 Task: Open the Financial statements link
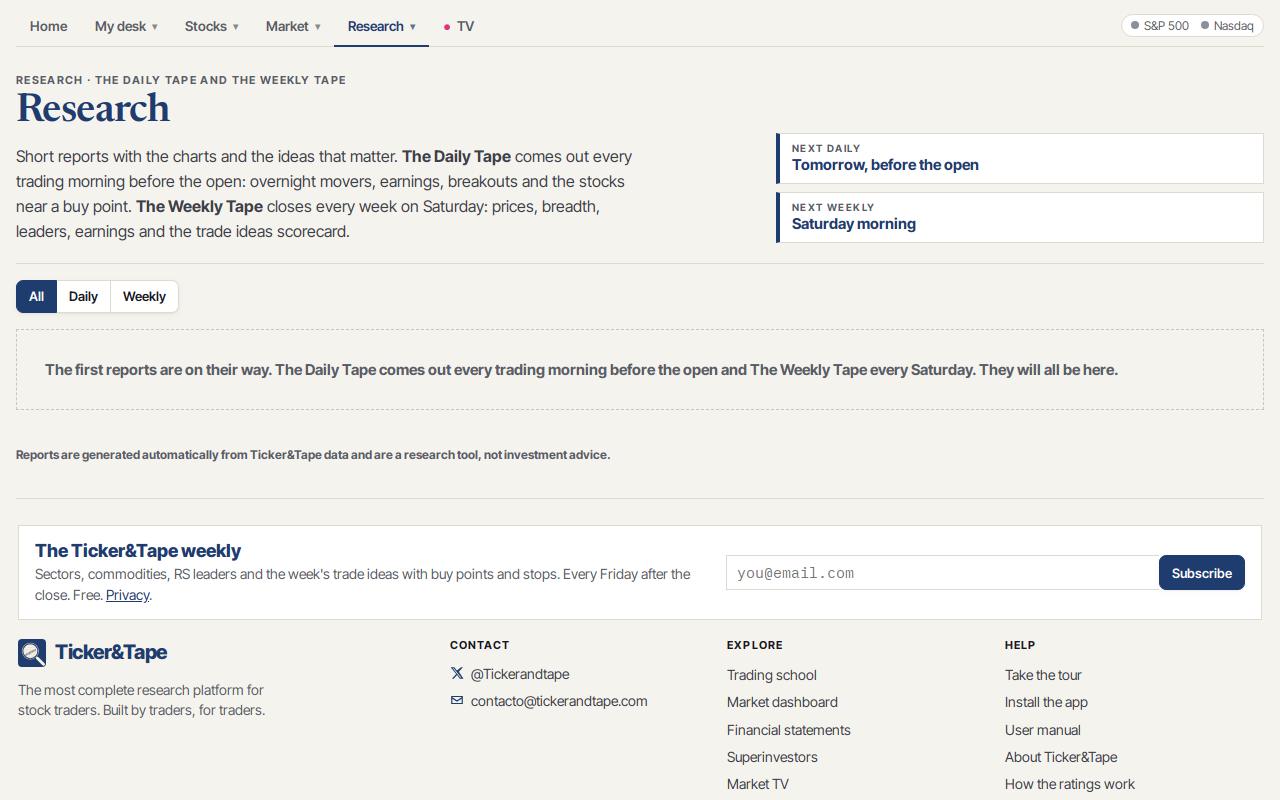tap(789, 730)
